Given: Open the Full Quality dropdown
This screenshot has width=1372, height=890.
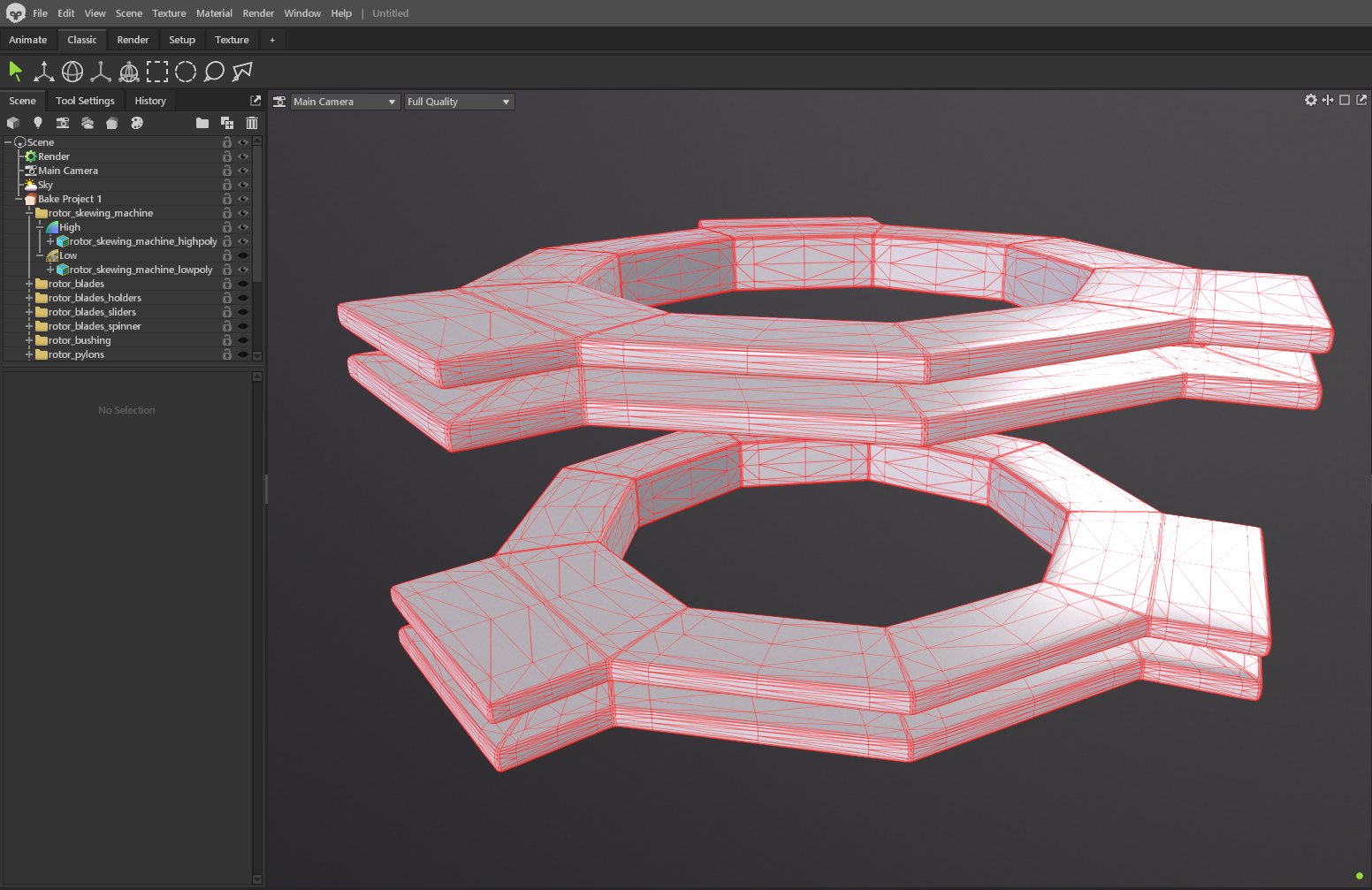Looking at the screenshot, I should click(x=458, y=102).
